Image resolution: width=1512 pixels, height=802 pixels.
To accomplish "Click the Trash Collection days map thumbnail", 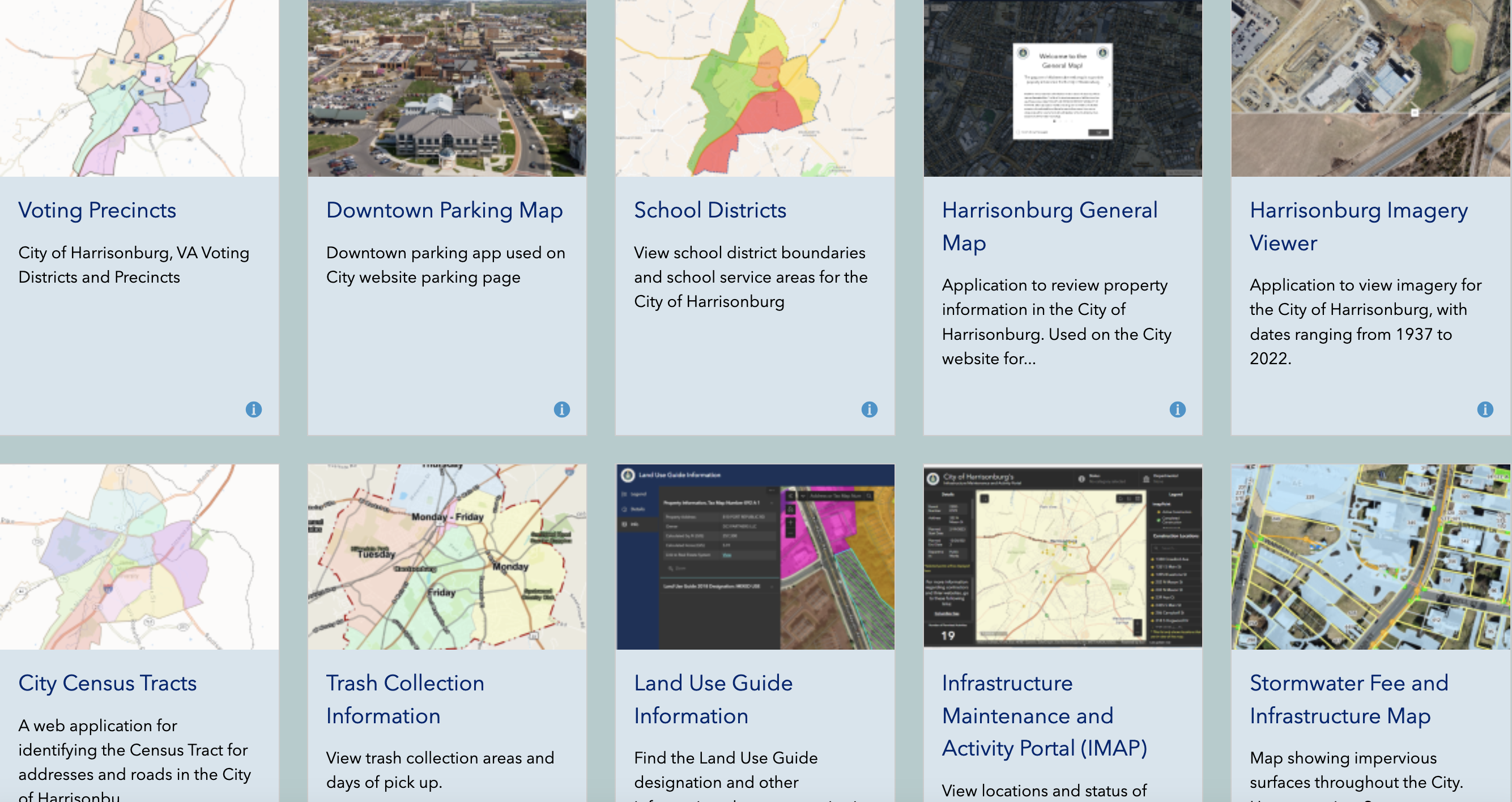I will (448, 557).
